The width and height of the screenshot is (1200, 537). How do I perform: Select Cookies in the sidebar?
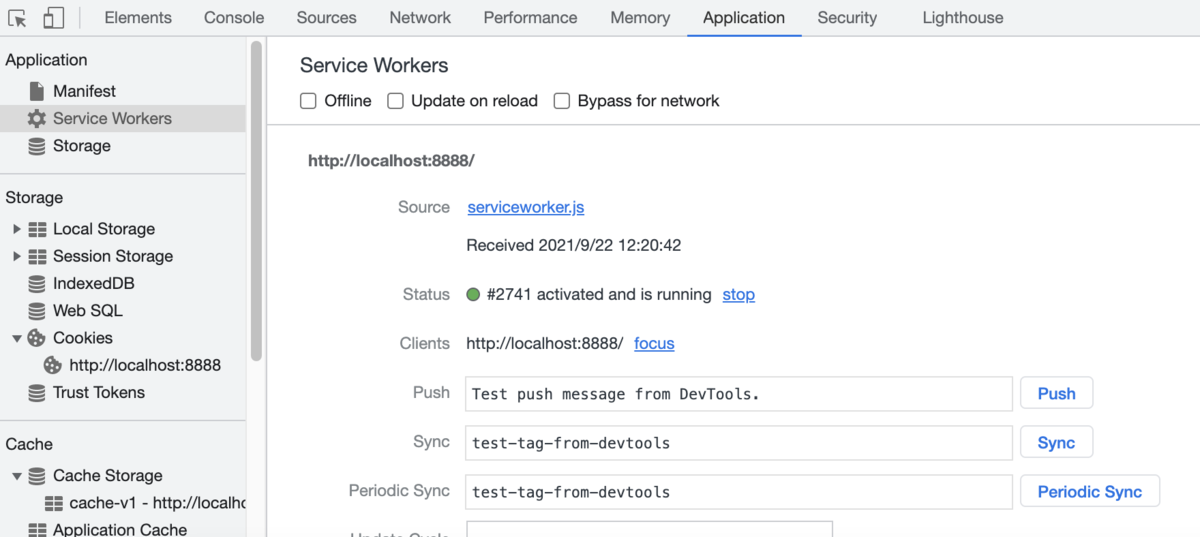point(83,338)
